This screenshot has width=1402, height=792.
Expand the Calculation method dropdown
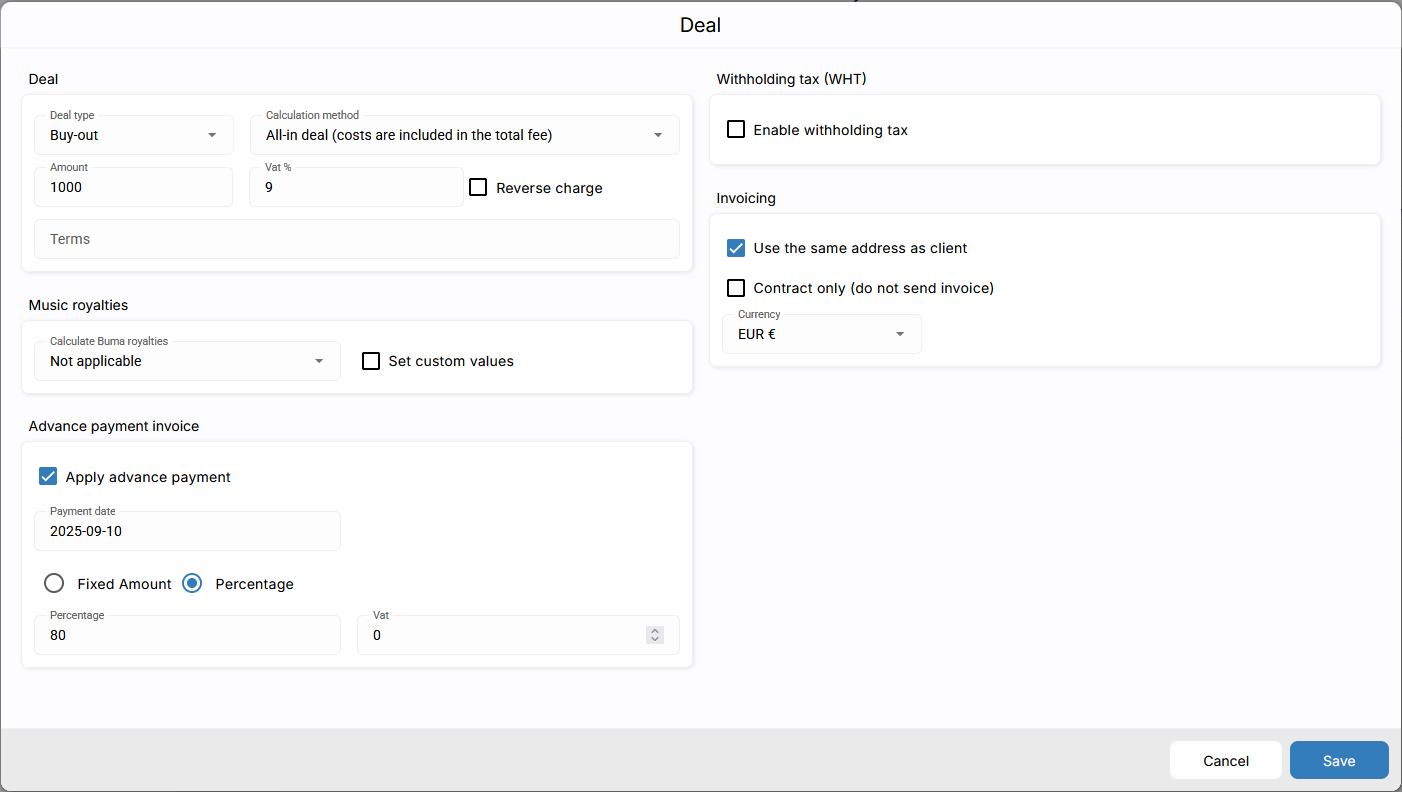464,135
